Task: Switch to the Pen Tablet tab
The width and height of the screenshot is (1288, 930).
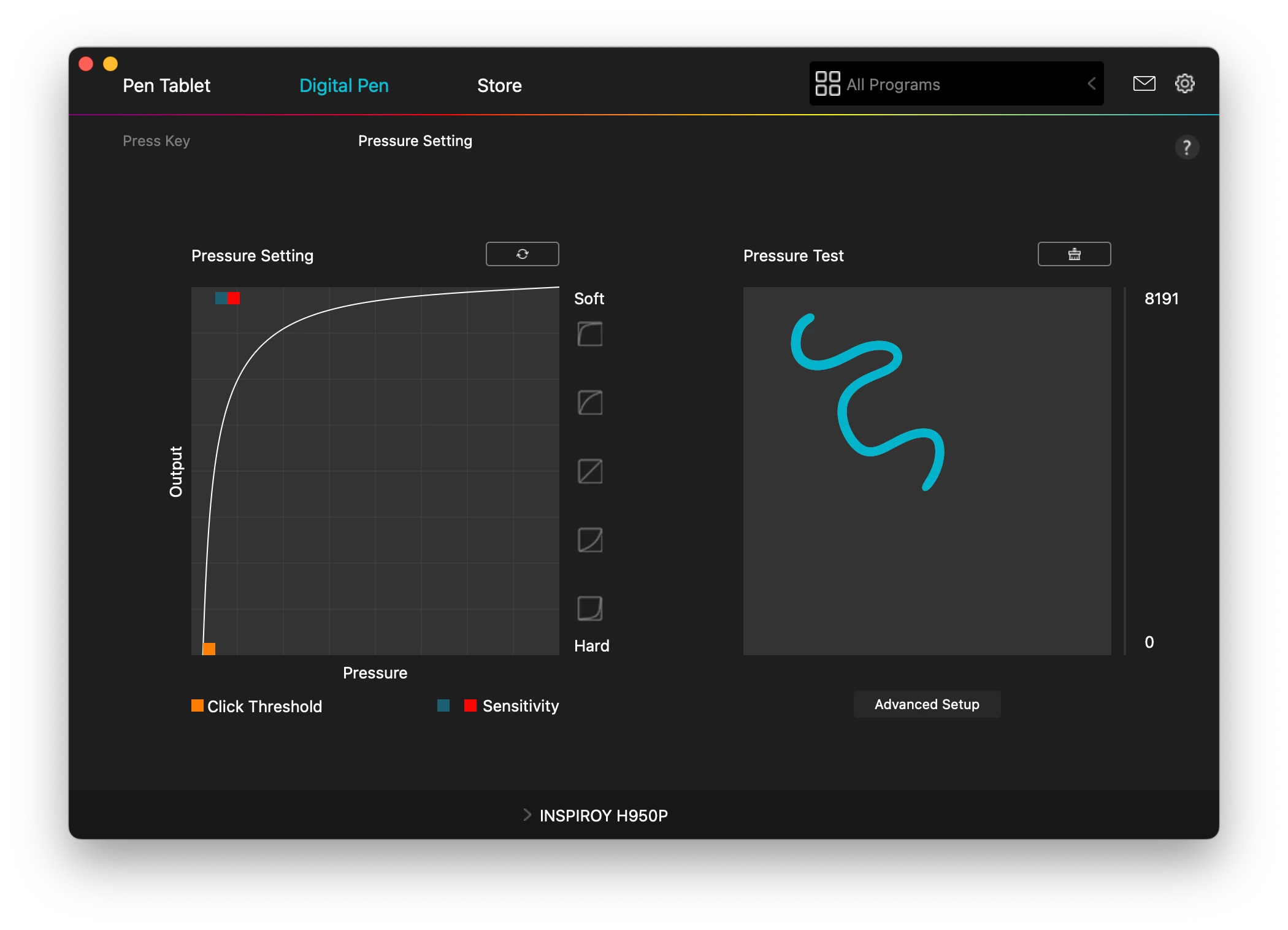Action: [x=166, y=85]
